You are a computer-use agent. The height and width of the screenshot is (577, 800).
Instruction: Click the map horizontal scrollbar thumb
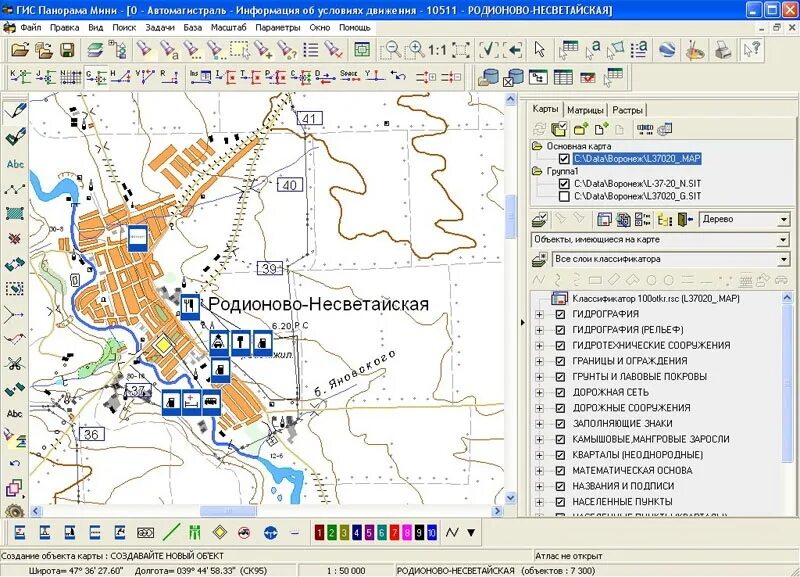[x=228, y=511]
